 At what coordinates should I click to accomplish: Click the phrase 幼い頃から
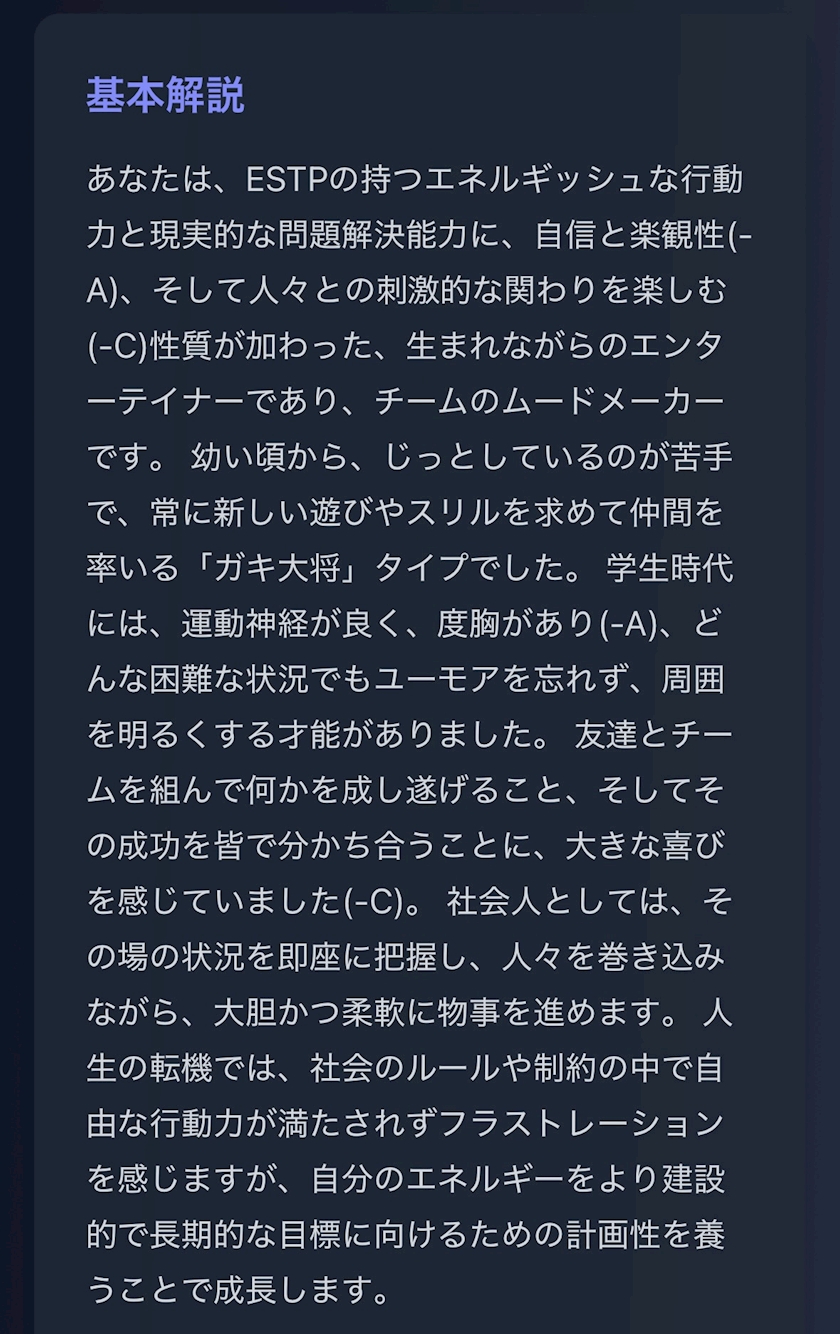pyautogui.click(x=269, y=458)
